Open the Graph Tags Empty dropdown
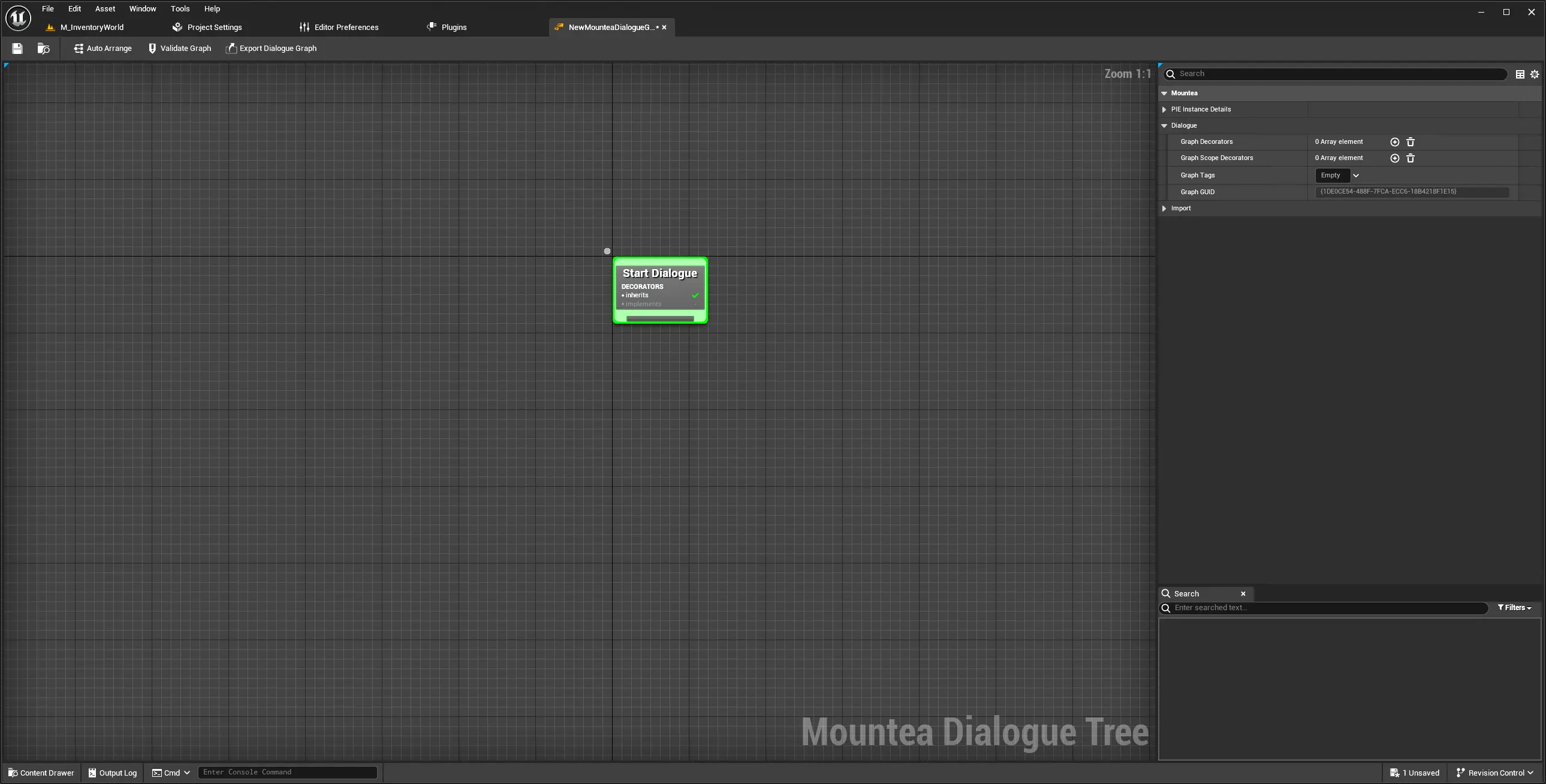This screenshot has height=784, width=1546. coord(1337,176)
